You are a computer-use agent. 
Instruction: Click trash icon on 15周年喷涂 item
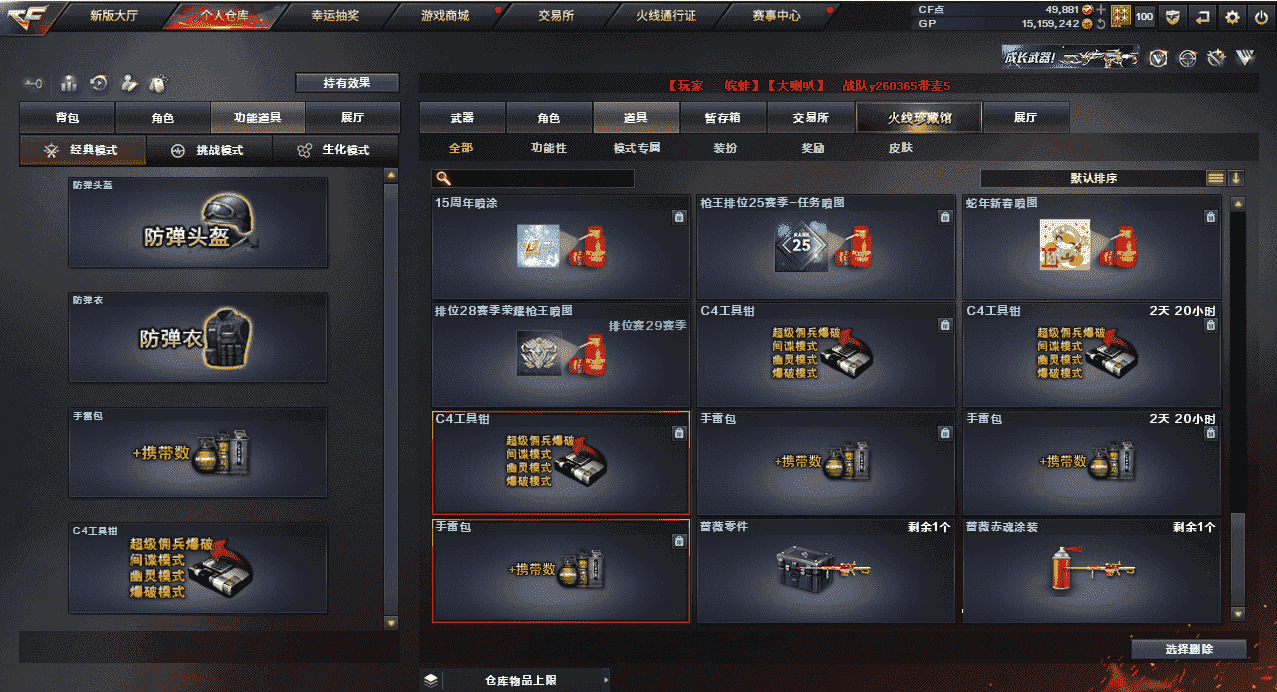pyautogui.click(x=679, y=216)
